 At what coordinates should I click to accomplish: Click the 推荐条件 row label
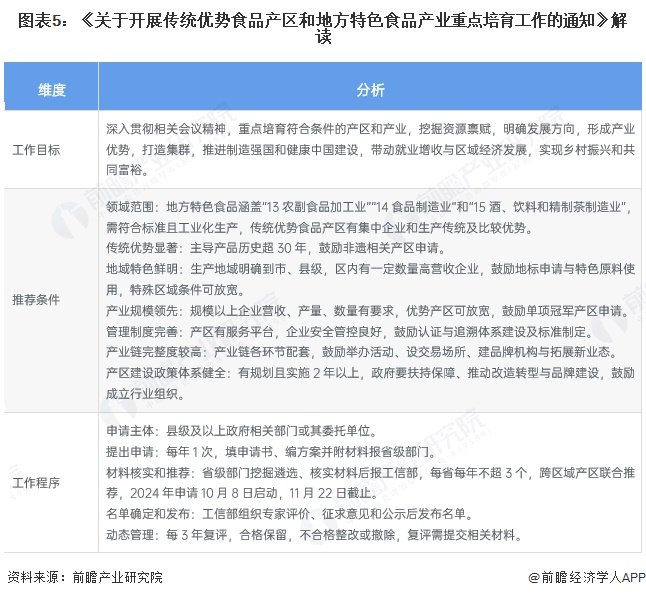(36, 300)
